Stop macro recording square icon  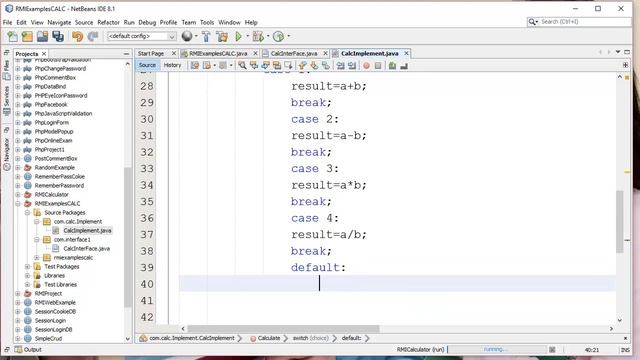(x=378, y=65)
